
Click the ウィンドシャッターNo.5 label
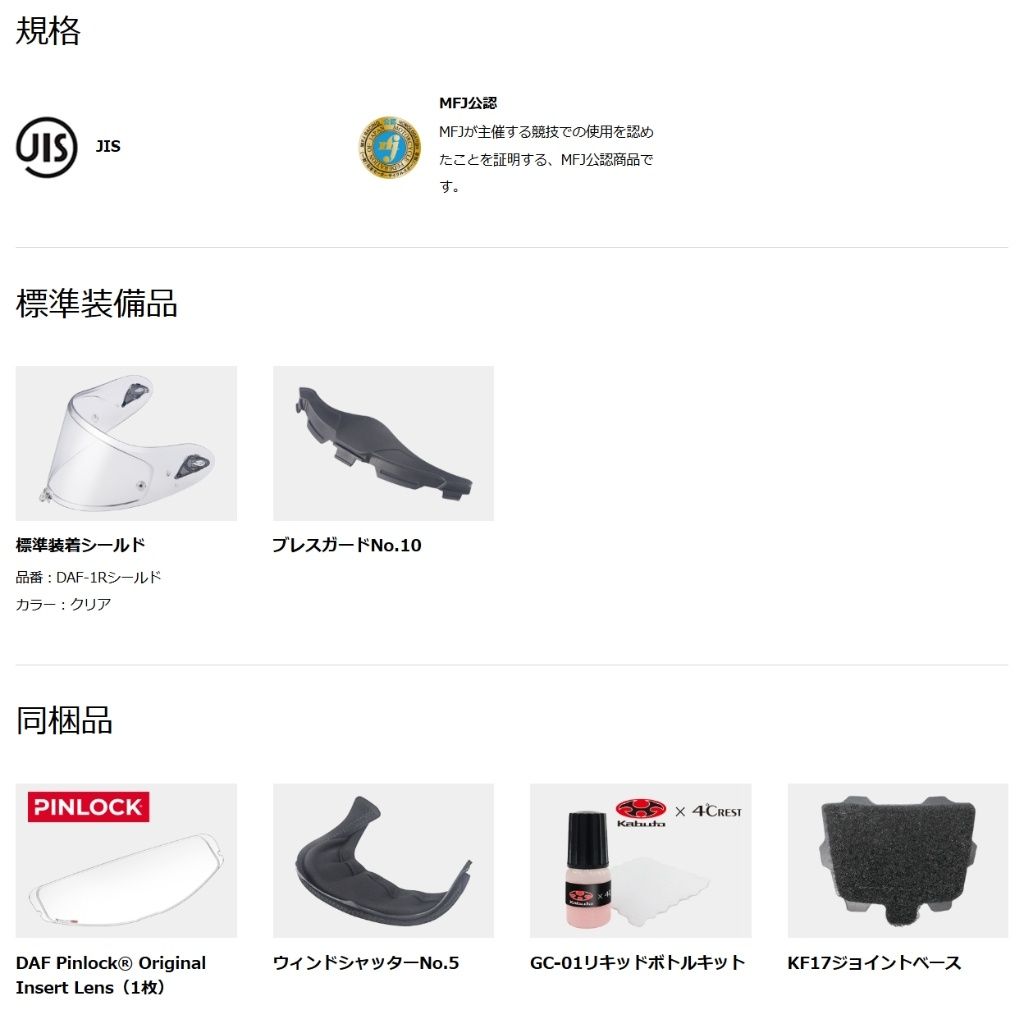click(366, 963)
